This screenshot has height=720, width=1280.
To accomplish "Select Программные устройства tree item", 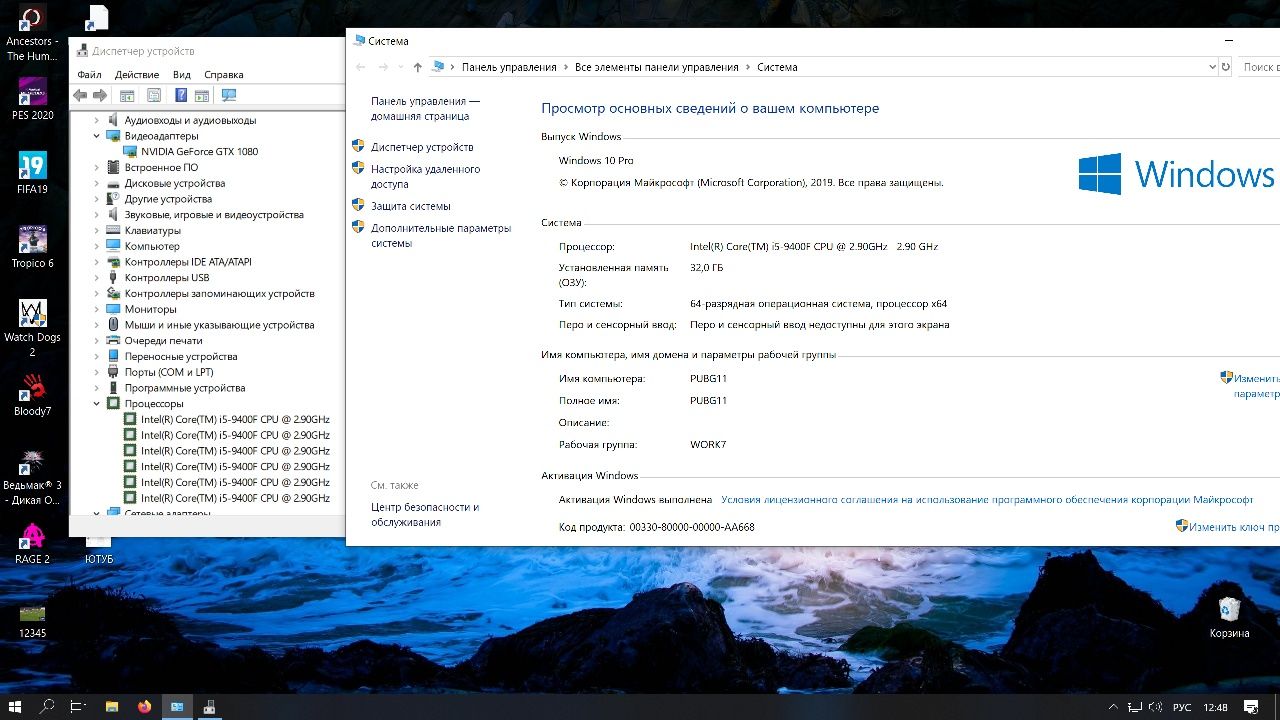I will tap(185, 388).
